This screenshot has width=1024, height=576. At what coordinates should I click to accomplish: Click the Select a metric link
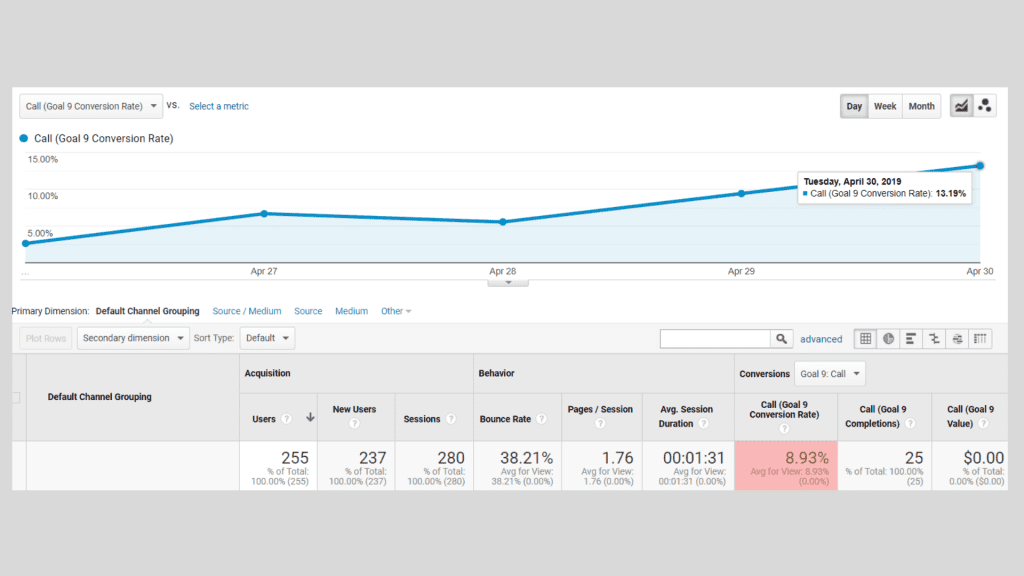[218, 106]
